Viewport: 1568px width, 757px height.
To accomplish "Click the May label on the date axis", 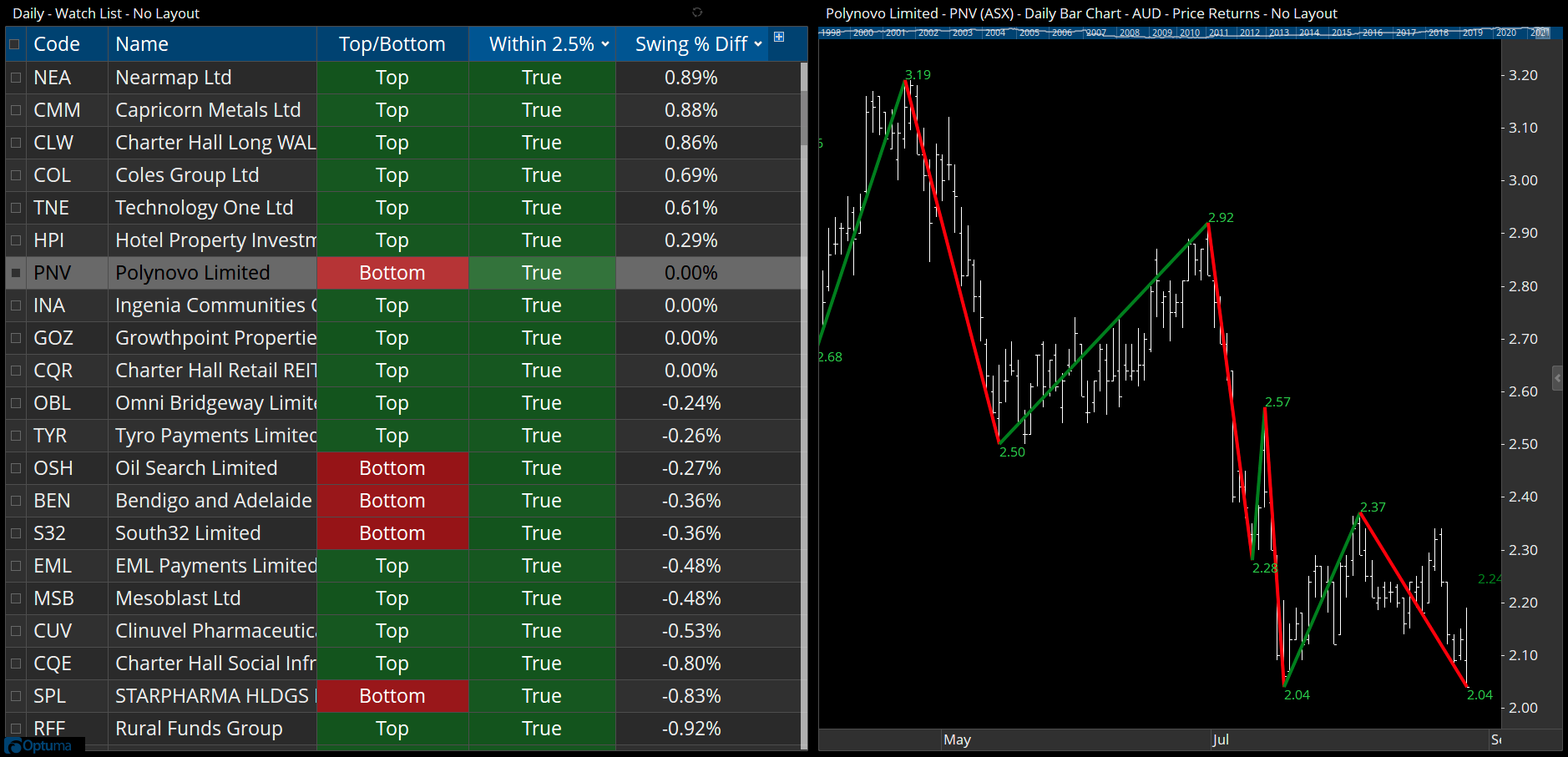I will (x=957, y=740).
